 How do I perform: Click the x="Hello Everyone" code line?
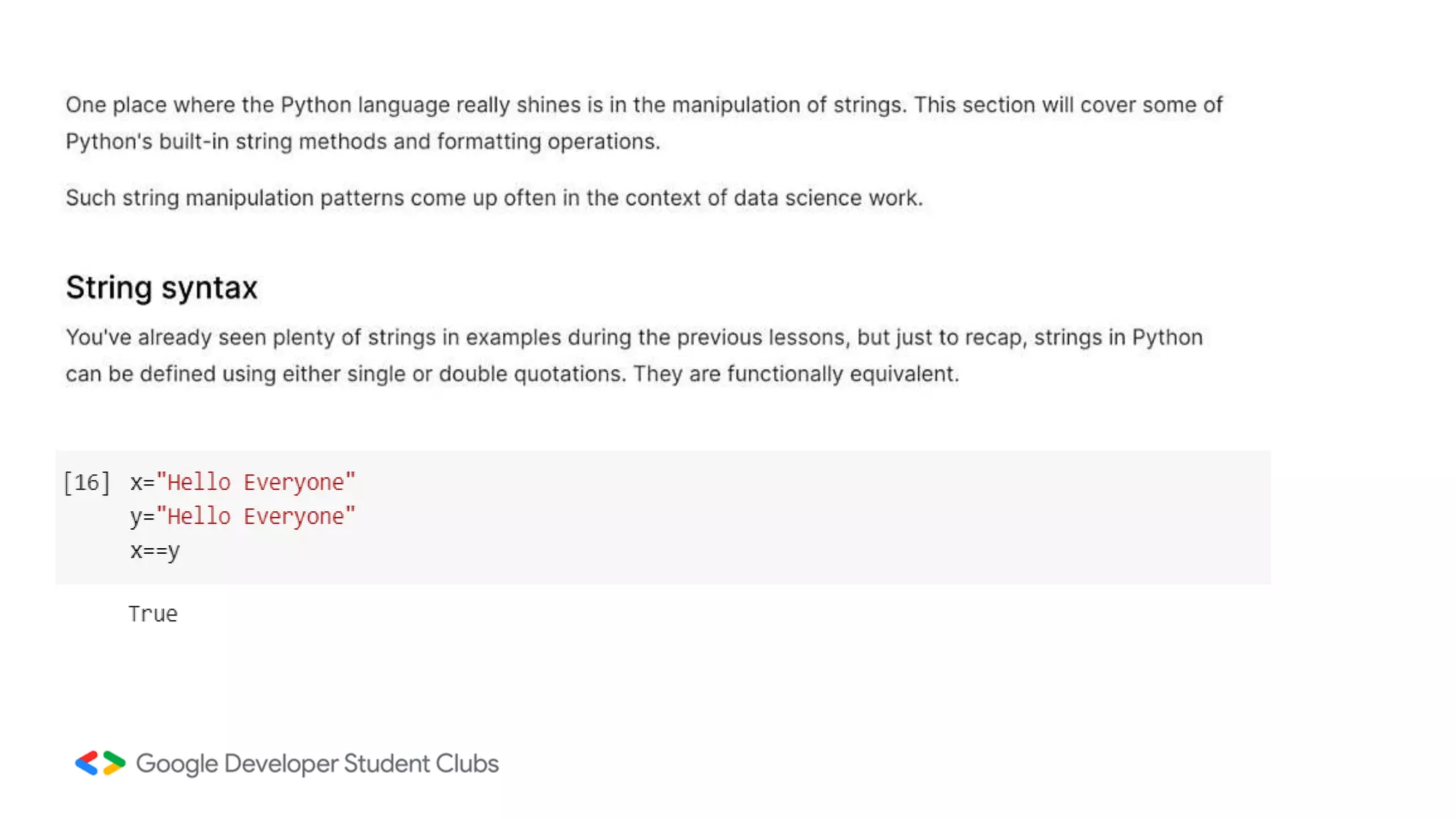[242, 483]
